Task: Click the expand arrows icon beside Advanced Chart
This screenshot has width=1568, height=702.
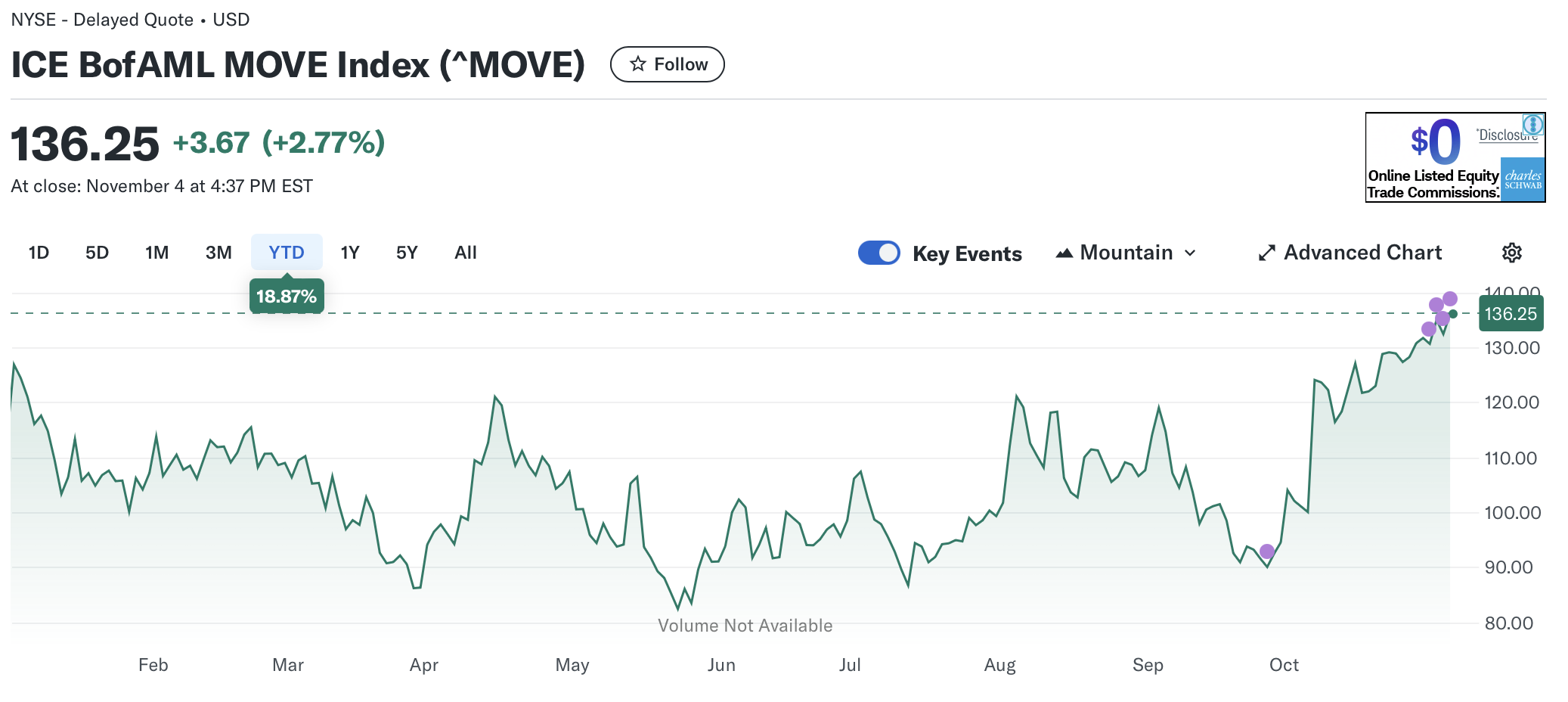Action: [x=1266, y=253]
